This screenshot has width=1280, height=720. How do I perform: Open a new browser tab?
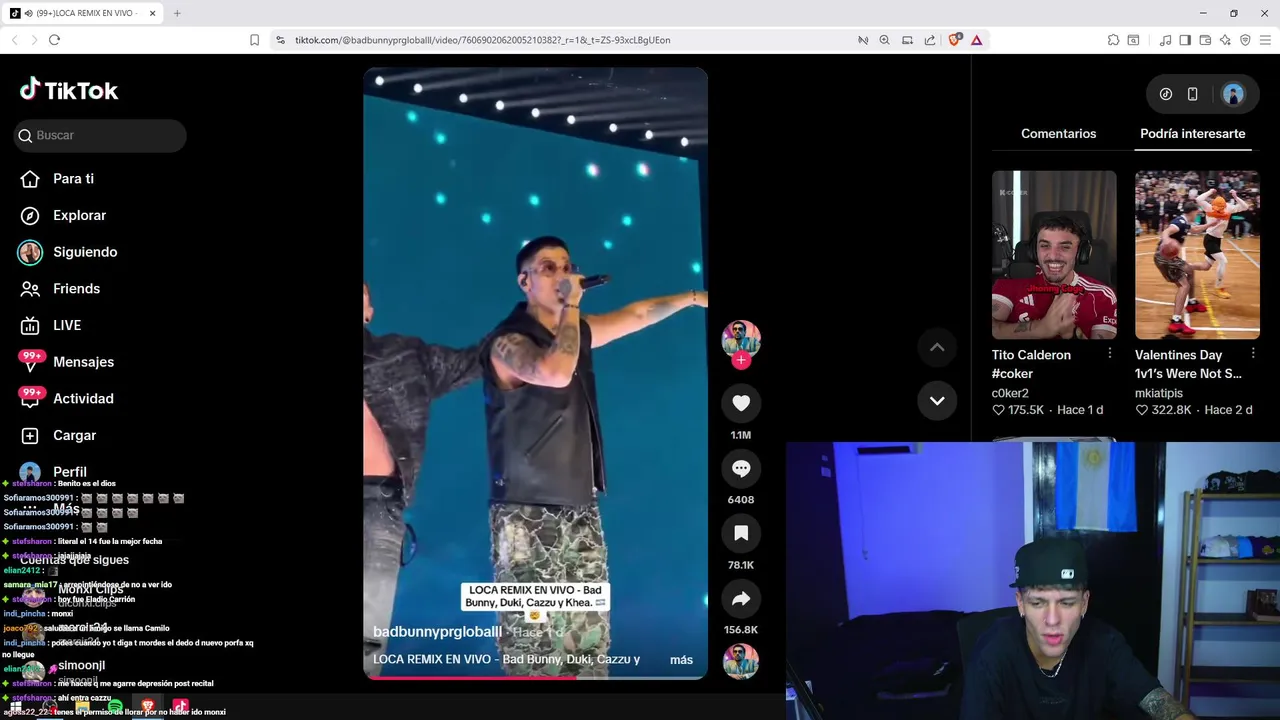point(177,13)
